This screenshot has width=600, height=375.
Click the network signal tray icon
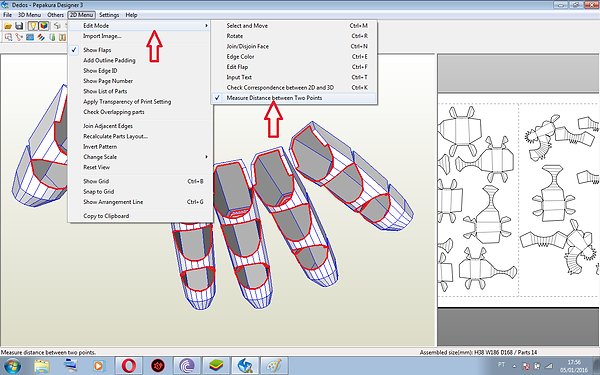[549, 366]
